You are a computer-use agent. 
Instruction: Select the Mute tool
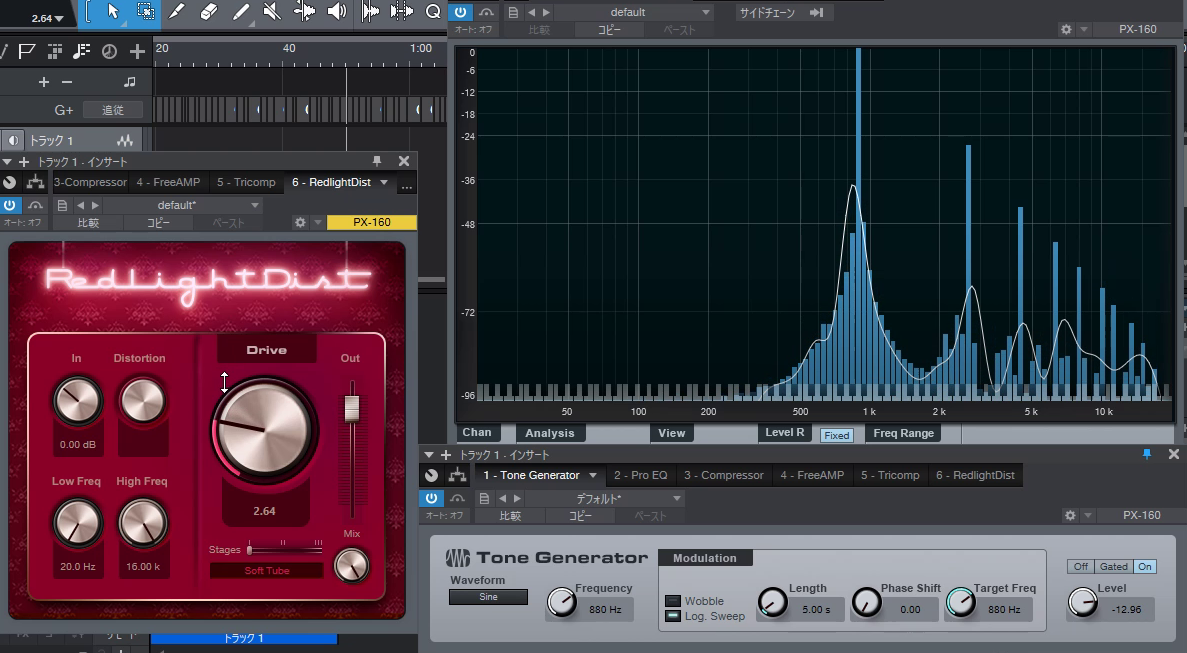point(272,11)
